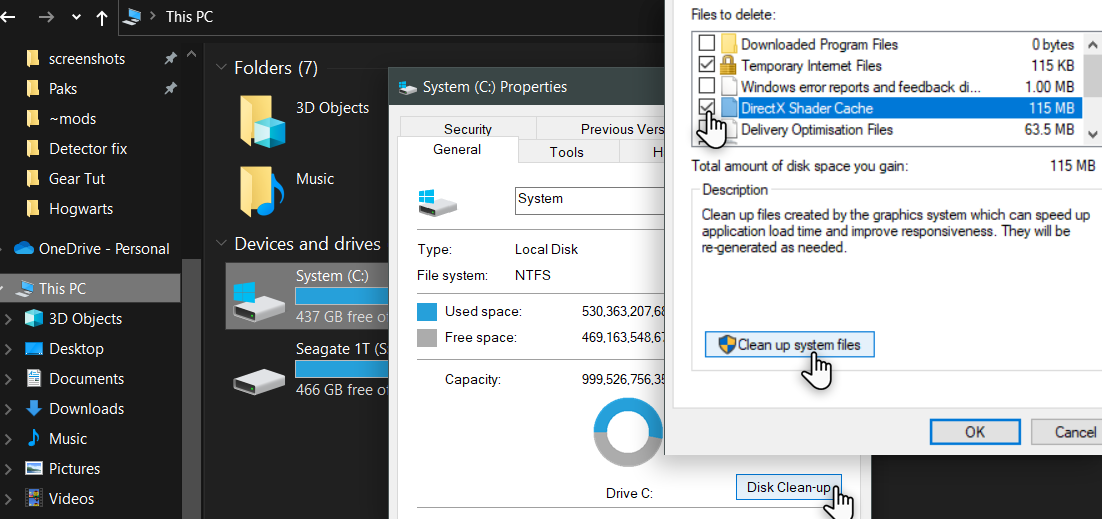Viewport: 1102px width, 519px height.
Task: Open the recent locations dropdown arrow
Action: pyautogui.click(x=77, y=17)
